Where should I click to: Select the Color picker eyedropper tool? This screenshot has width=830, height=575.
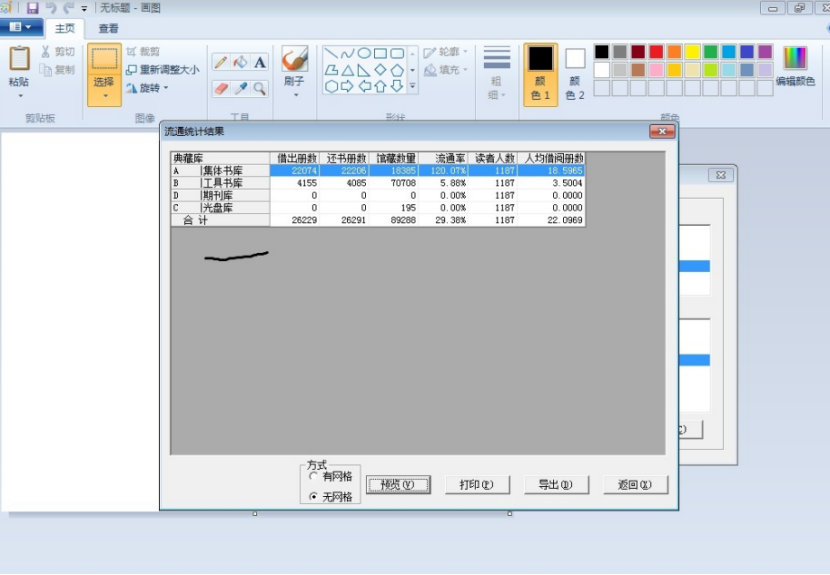tap(240, 89)
